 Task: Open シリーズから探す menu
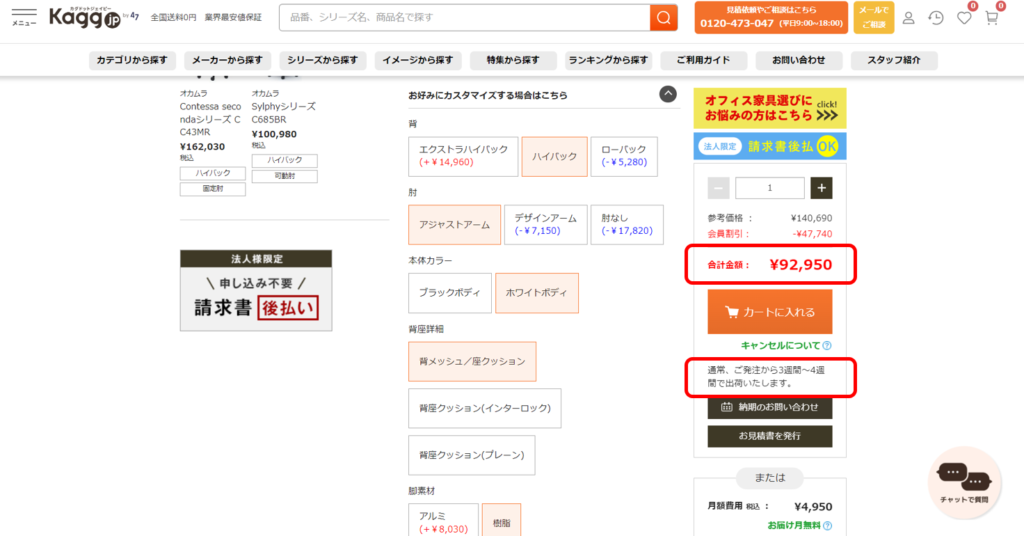323,60
